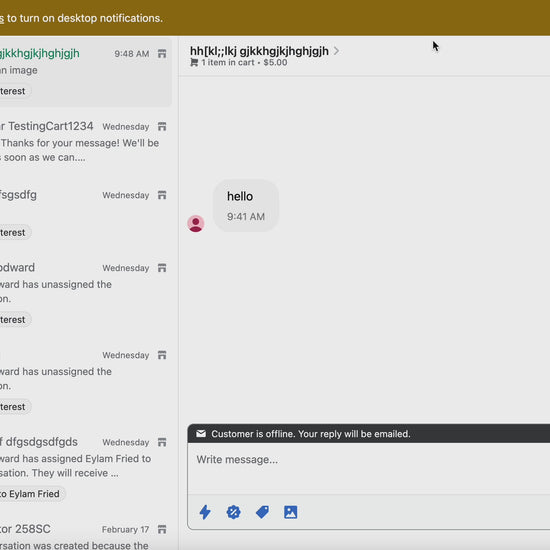This screenshot has height=550, width=550.
Task: Click the hello message bubble
Action: pos(246,206)
